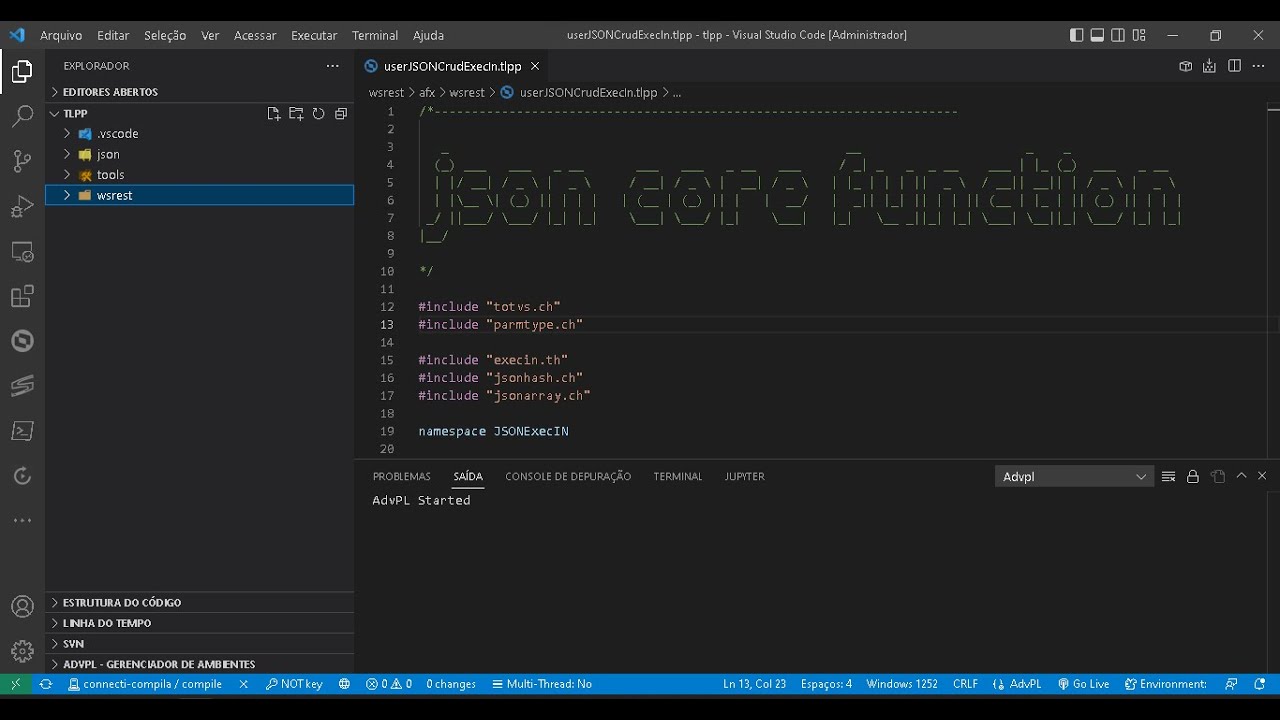Image resolution: width=1280 pixels, height=720 pixels.
Task: Clear the output panel
Action: 1168,477
